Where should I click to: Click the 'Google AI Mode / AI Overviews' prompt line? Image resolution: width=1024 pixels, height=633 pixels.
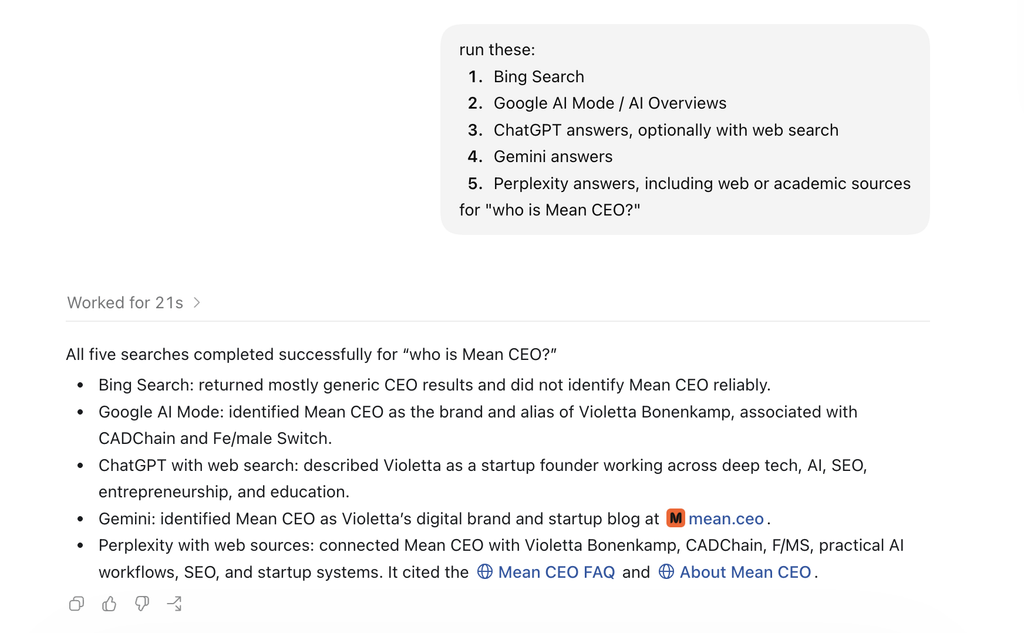[610, 103]
